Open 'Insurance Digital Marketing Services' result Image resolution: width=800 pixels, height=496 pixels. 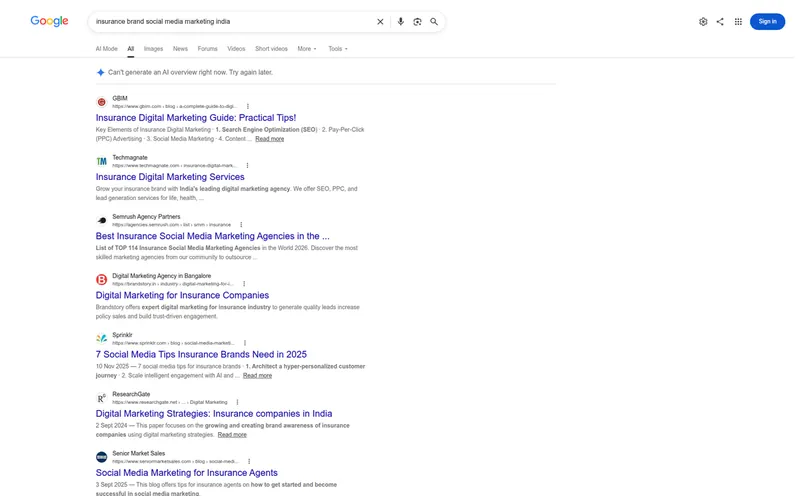[170, 177]
